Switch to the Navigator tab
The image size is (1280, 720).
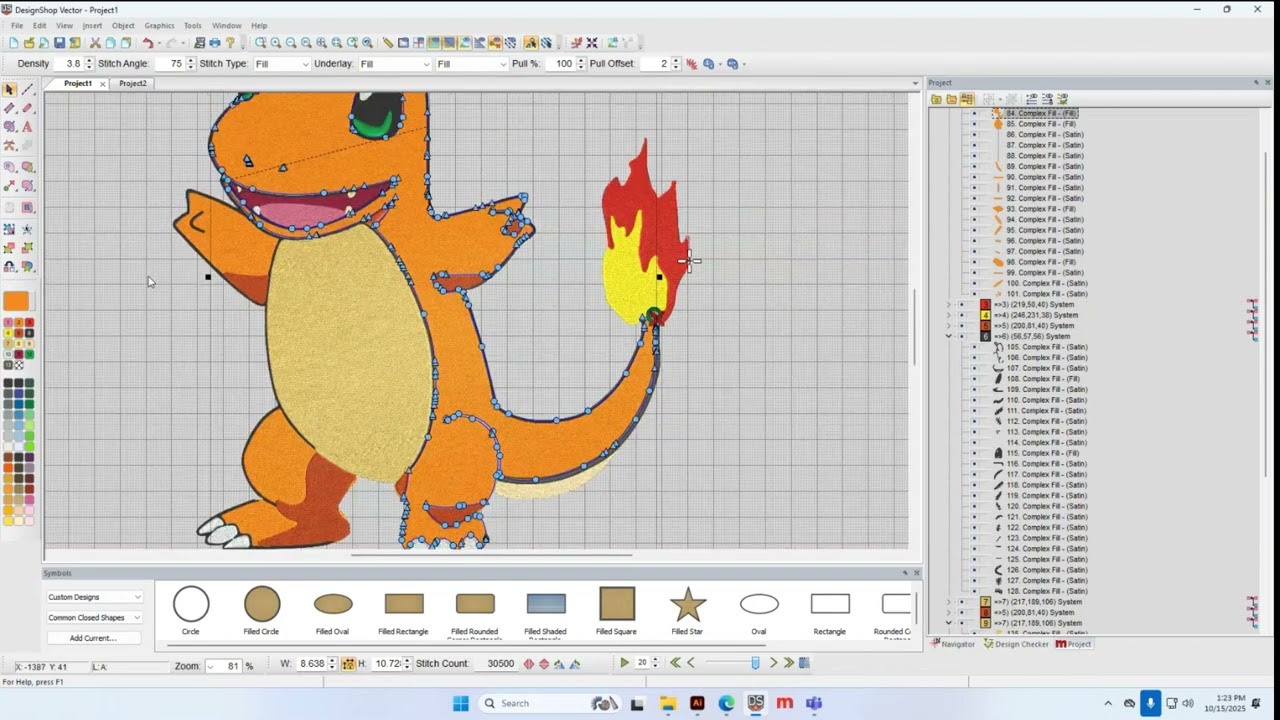click(x=952, y=644)
